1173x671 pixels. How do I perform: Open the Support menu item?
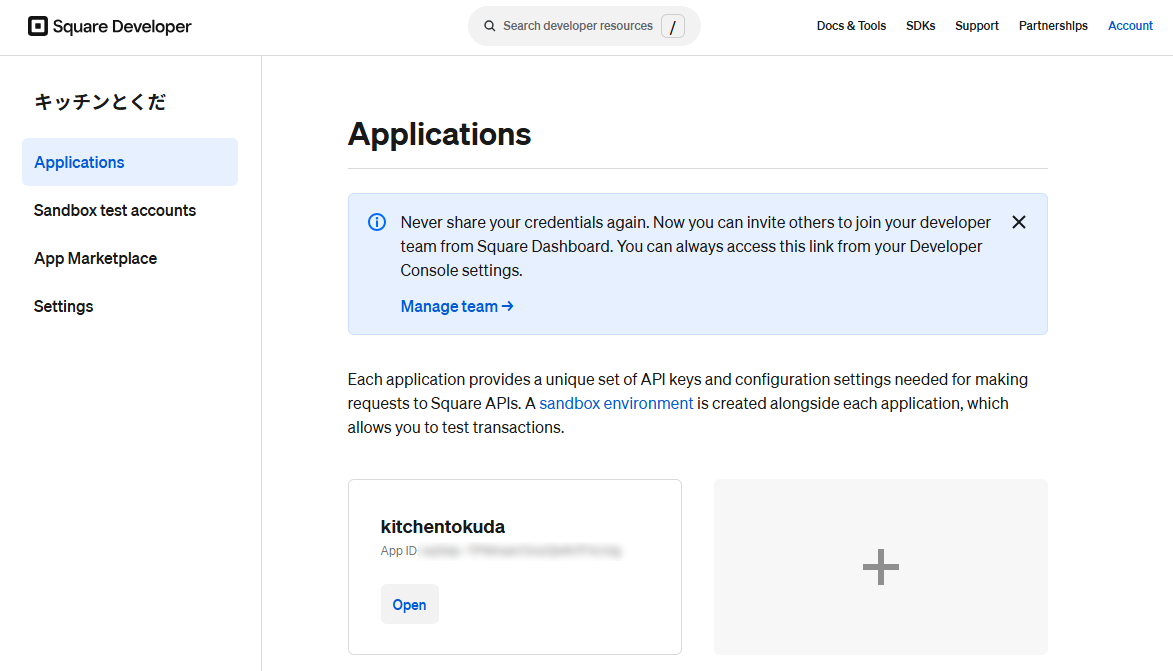coord(976,26)
